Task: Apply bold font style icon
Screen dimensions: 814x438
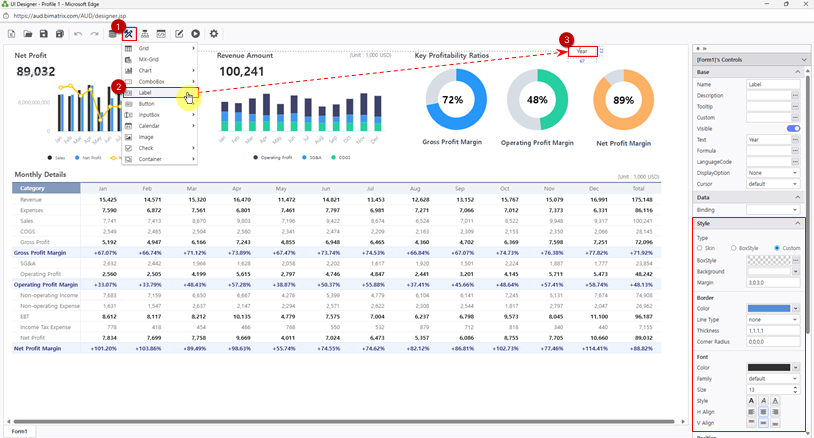Action: coord(752,400)
